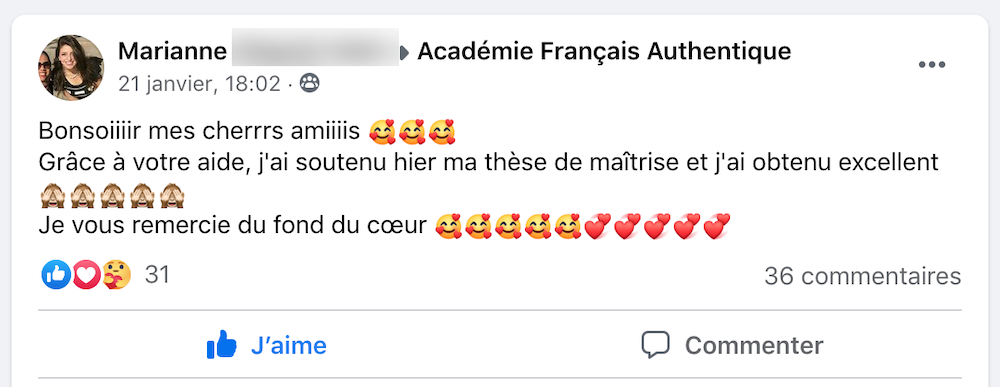Open the author name Marianne

[x=172, y=51]
